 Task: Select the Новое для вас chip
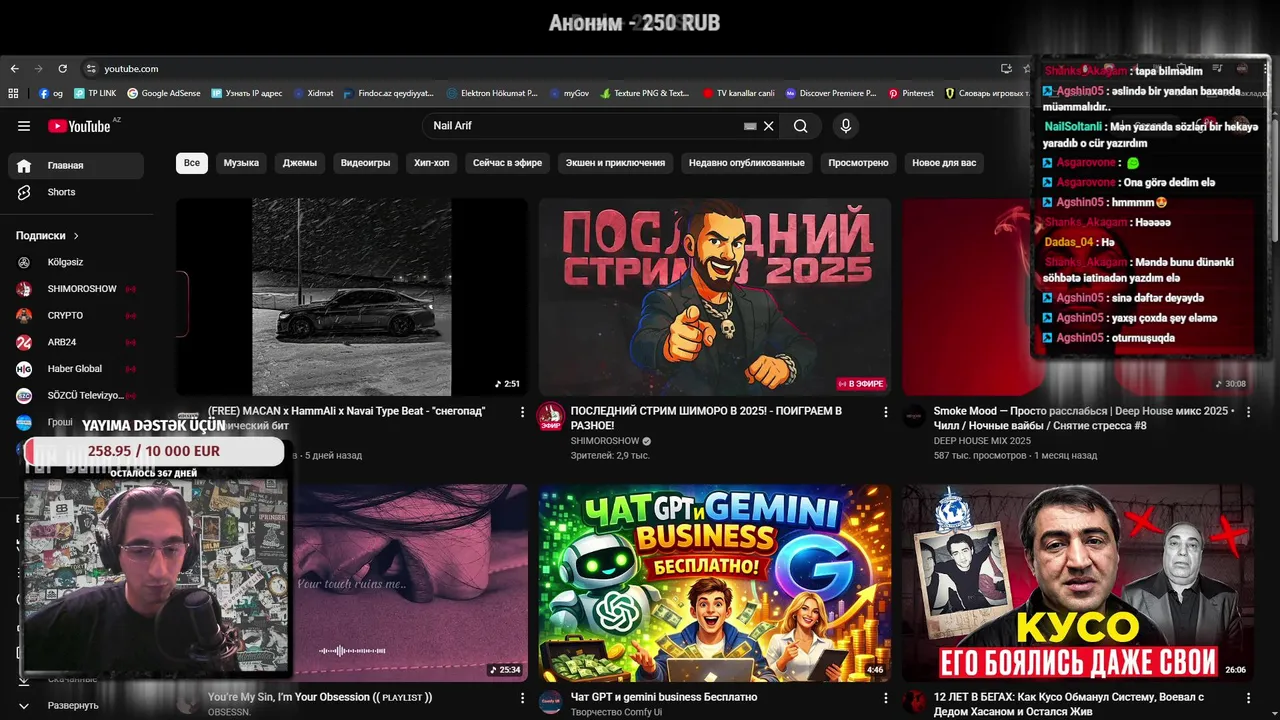pos(944,163)
